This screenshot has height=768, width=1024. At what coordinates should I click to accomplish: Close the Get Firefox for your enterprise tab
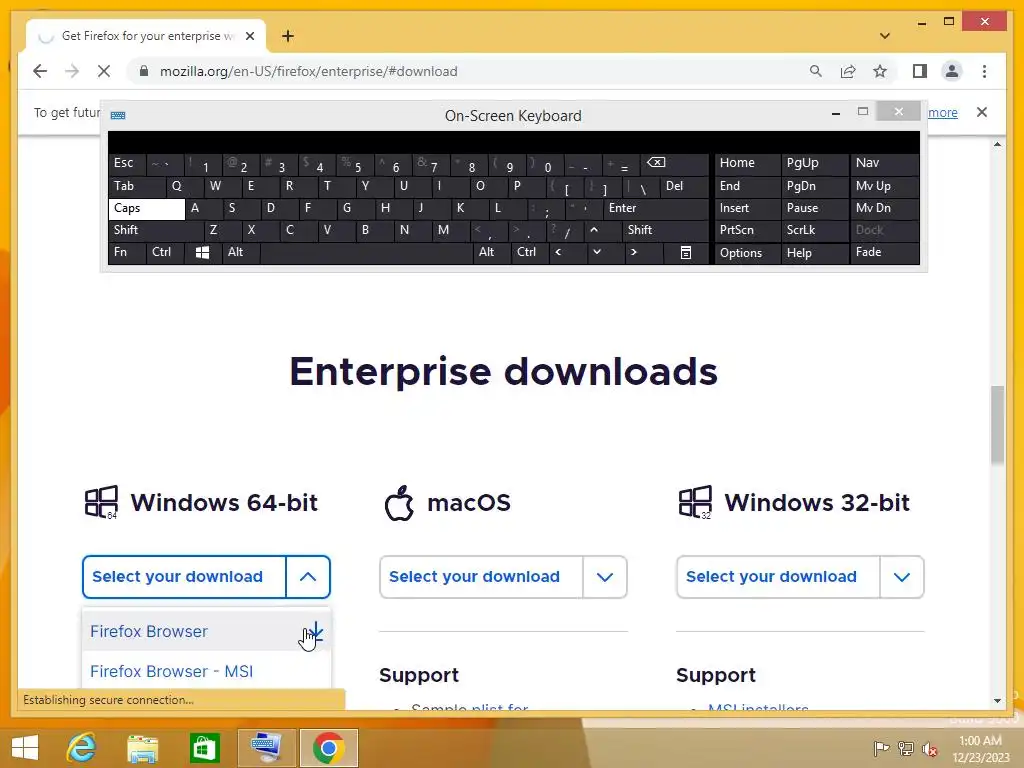pos(250,36)
